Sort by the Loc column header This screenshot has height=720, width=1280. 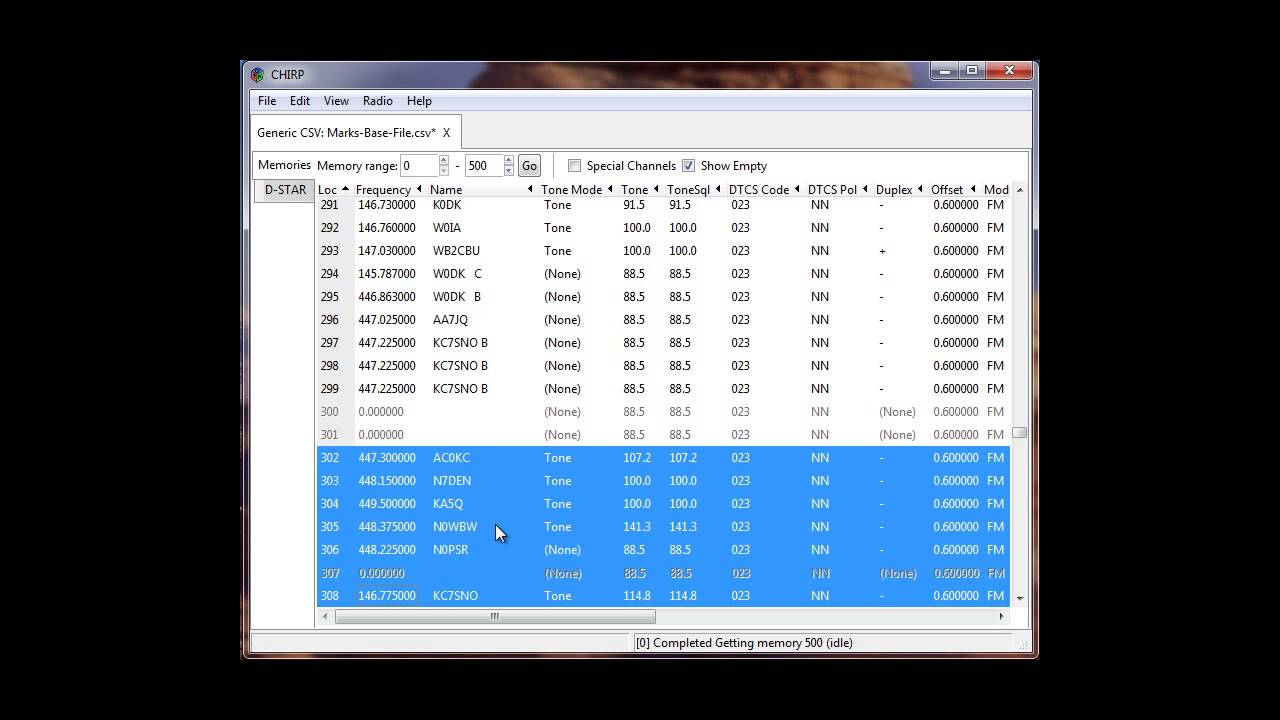pyautogui.click(x=333, y=190)
